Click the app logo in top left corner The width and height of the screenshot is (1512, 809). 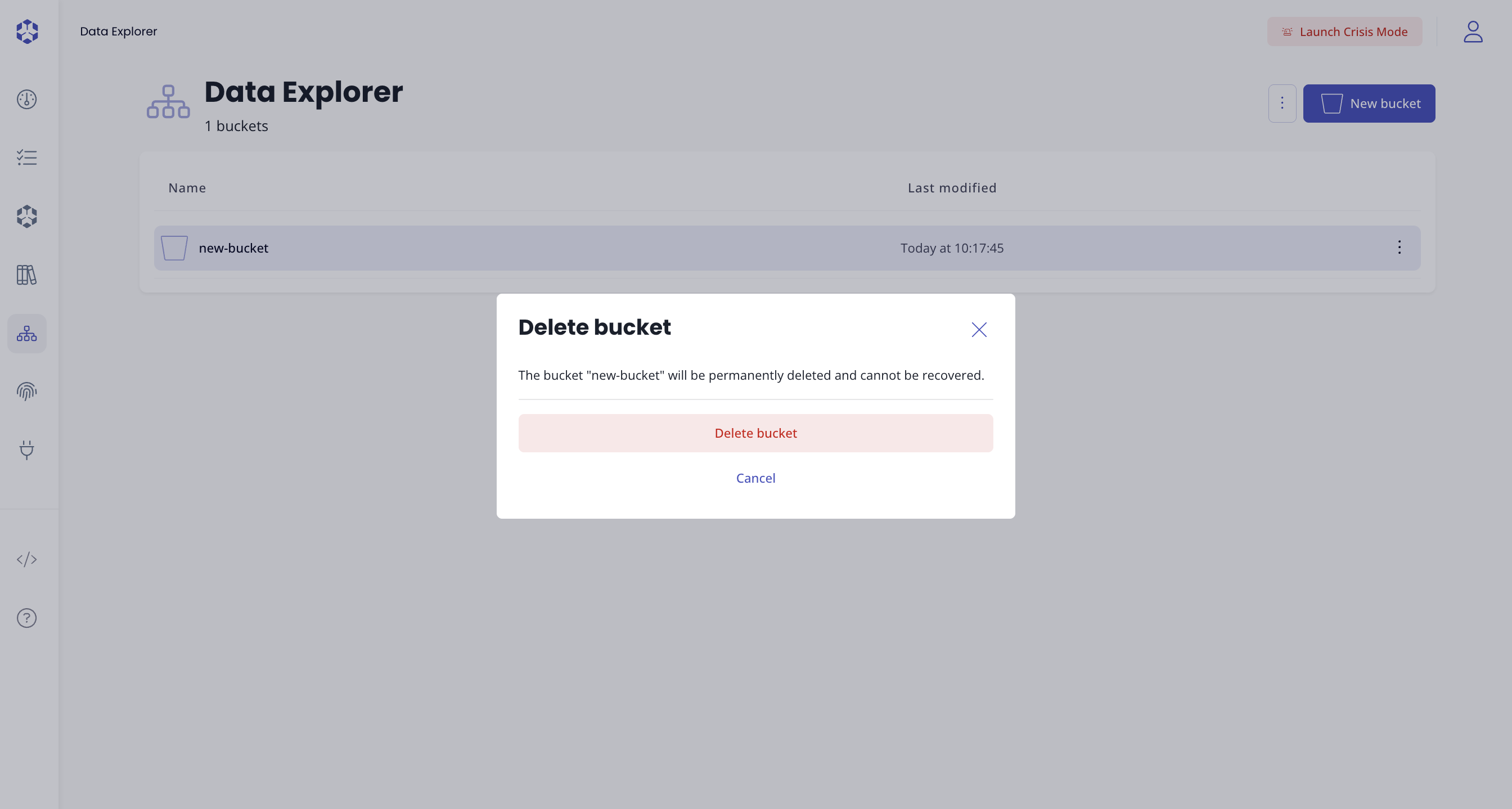coord(27,32)
